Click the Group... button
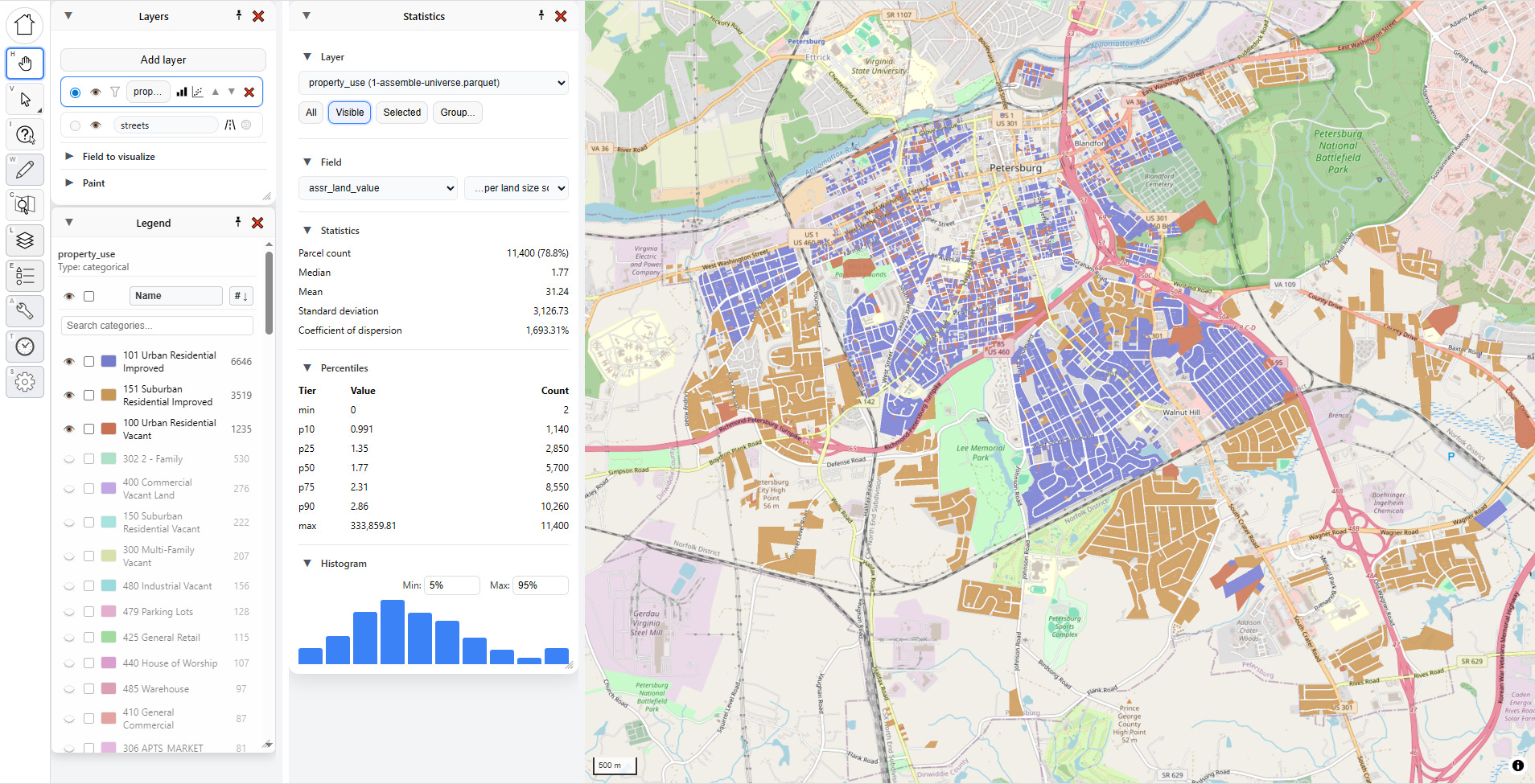Screen dimensions: 1535x784 tap(457, 113)
